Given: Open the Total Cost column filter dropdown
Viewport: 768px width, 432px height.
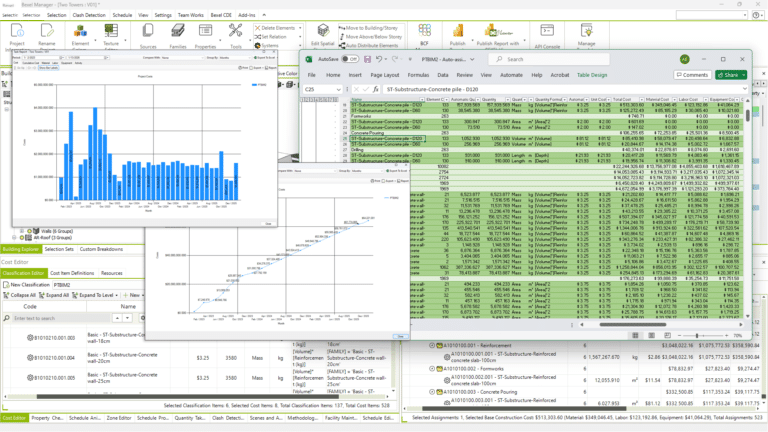Looking at the screenshot, I should coord(642,99).
